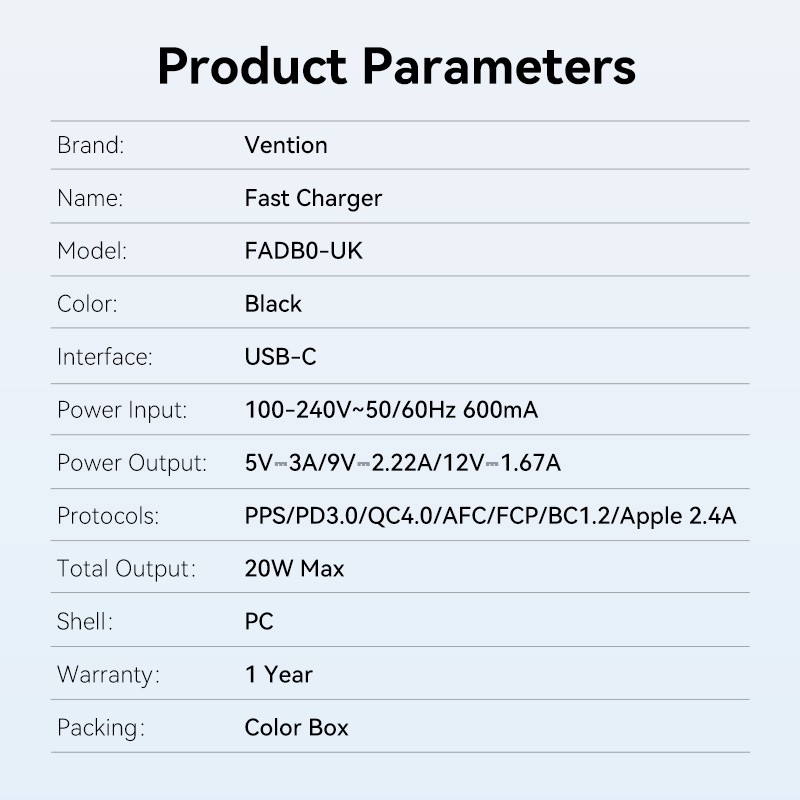
Task: Select the FADB0-UK model number
Action: [303, 251]
